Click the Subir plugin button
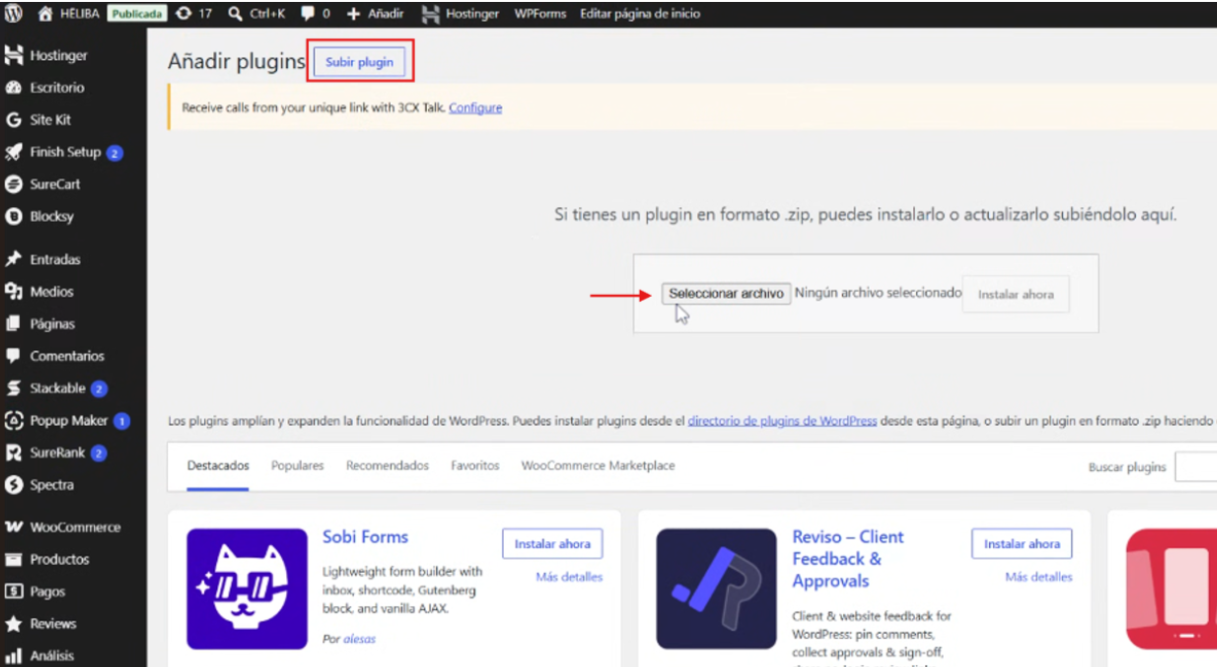This screenshot has height=667, width=1217. point(360,62)
